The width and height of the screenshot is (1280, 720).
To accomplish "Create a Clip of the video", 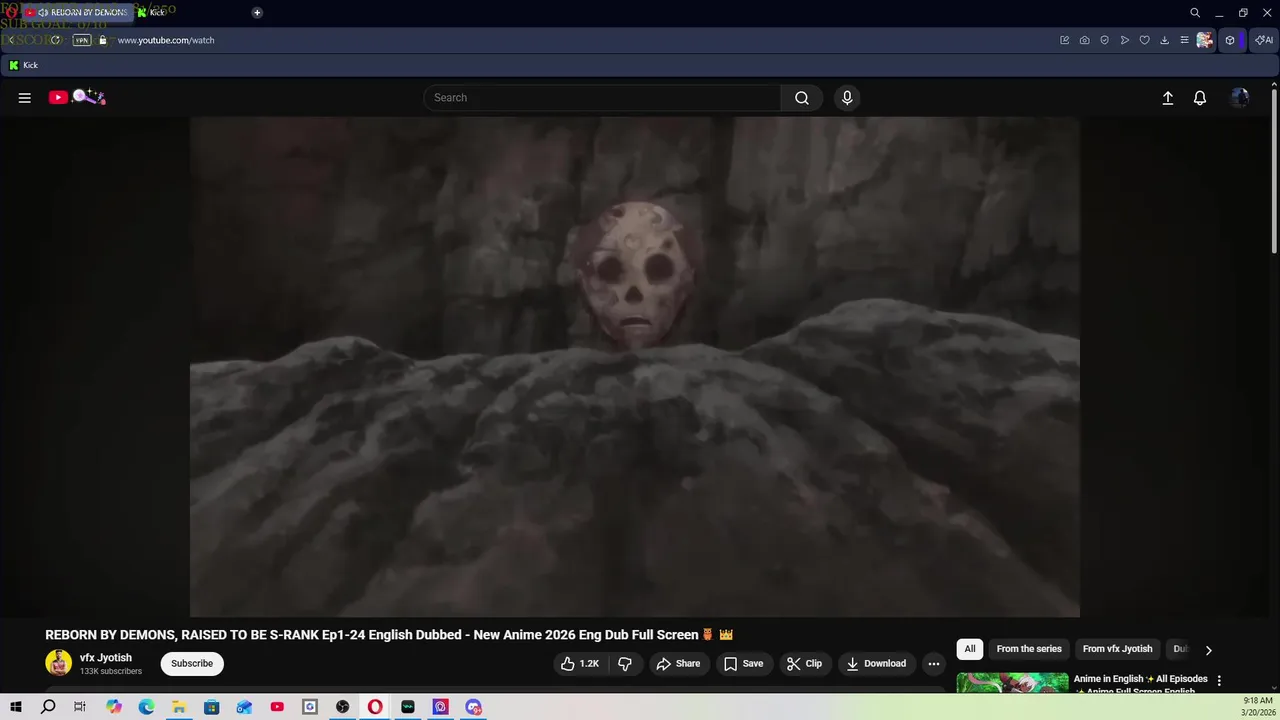I will pyautogui.click(x=804, y=664).
